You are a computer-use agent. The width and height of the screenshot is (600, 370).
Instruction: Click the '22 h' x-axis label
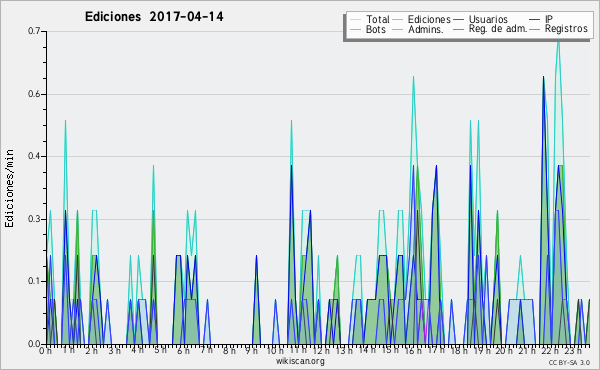550,350
